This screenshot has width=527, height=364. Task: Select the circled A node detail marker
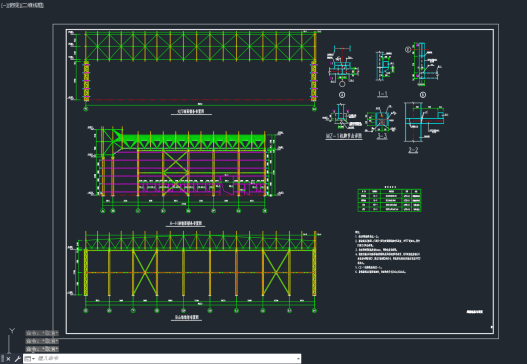click(x=342, y=95)
